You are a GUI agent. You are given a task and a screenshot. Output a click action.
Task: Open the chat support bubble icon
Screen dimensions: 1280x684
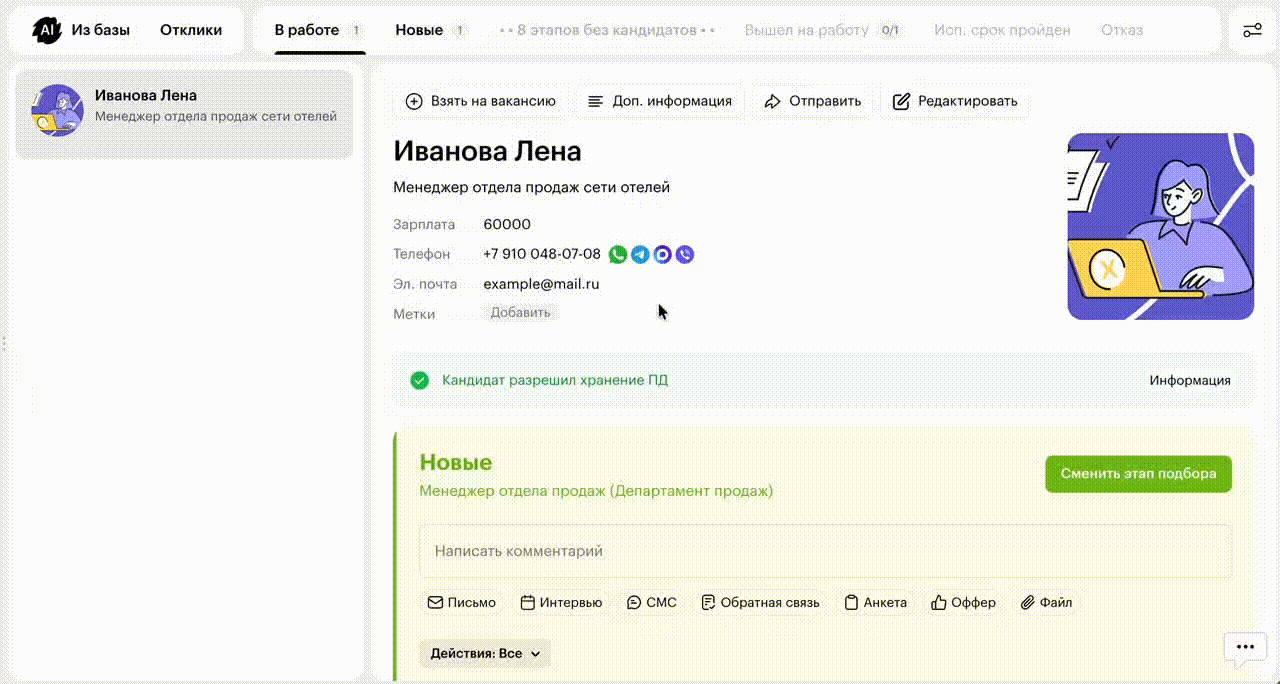(1244, 648)
